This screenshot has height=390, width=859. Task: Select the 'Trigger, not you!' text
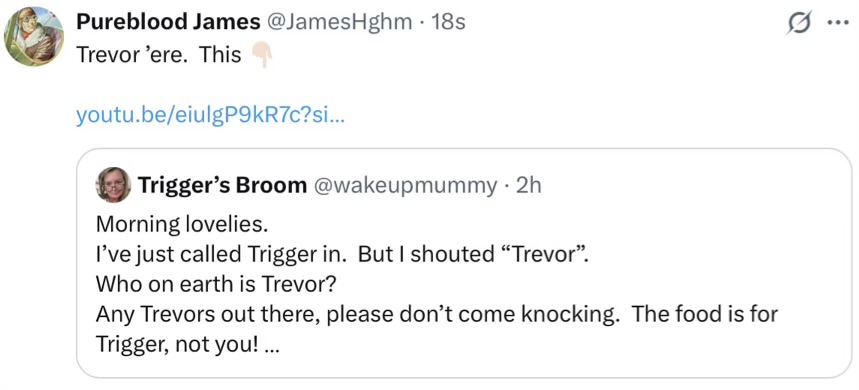coord(177,345)
